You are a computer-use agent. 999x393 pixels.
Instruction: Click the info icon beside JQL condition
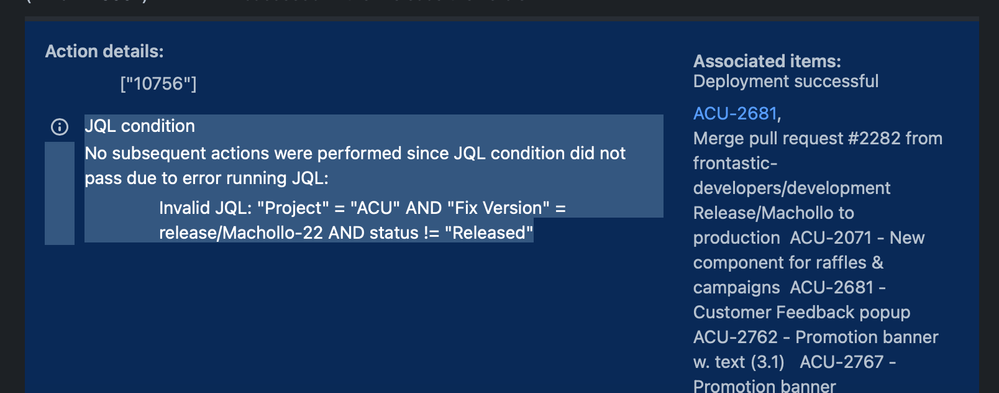(x=59, y=127)
